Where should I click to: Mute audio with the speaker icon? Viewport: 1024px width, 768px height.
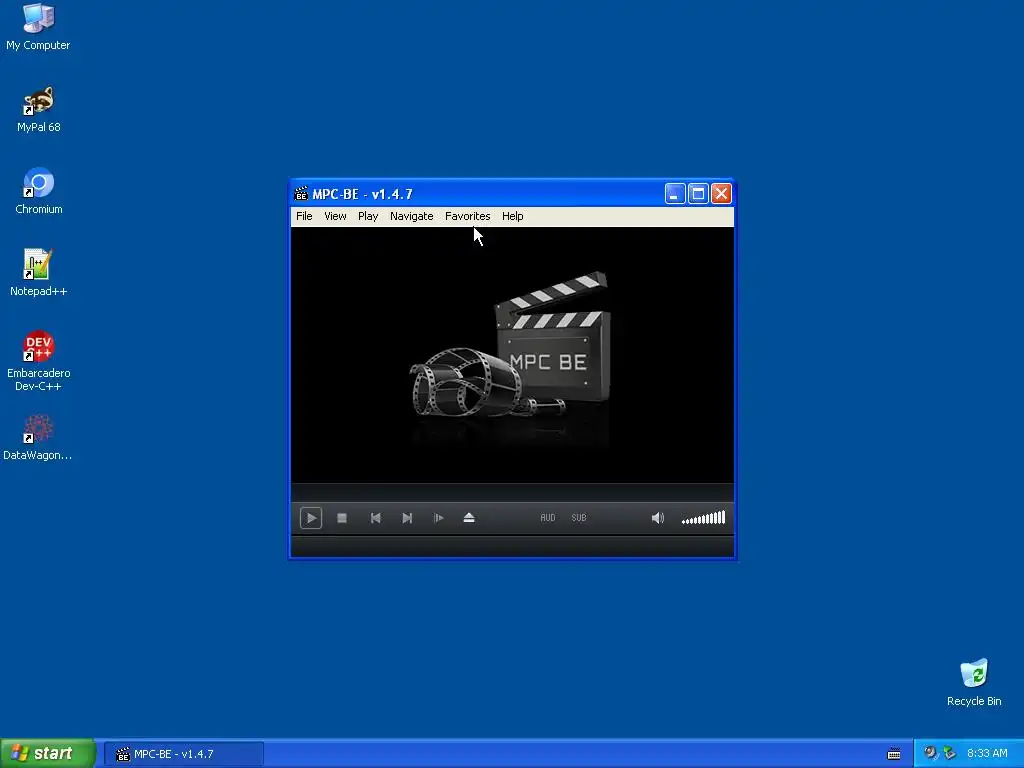click(658, 518)
